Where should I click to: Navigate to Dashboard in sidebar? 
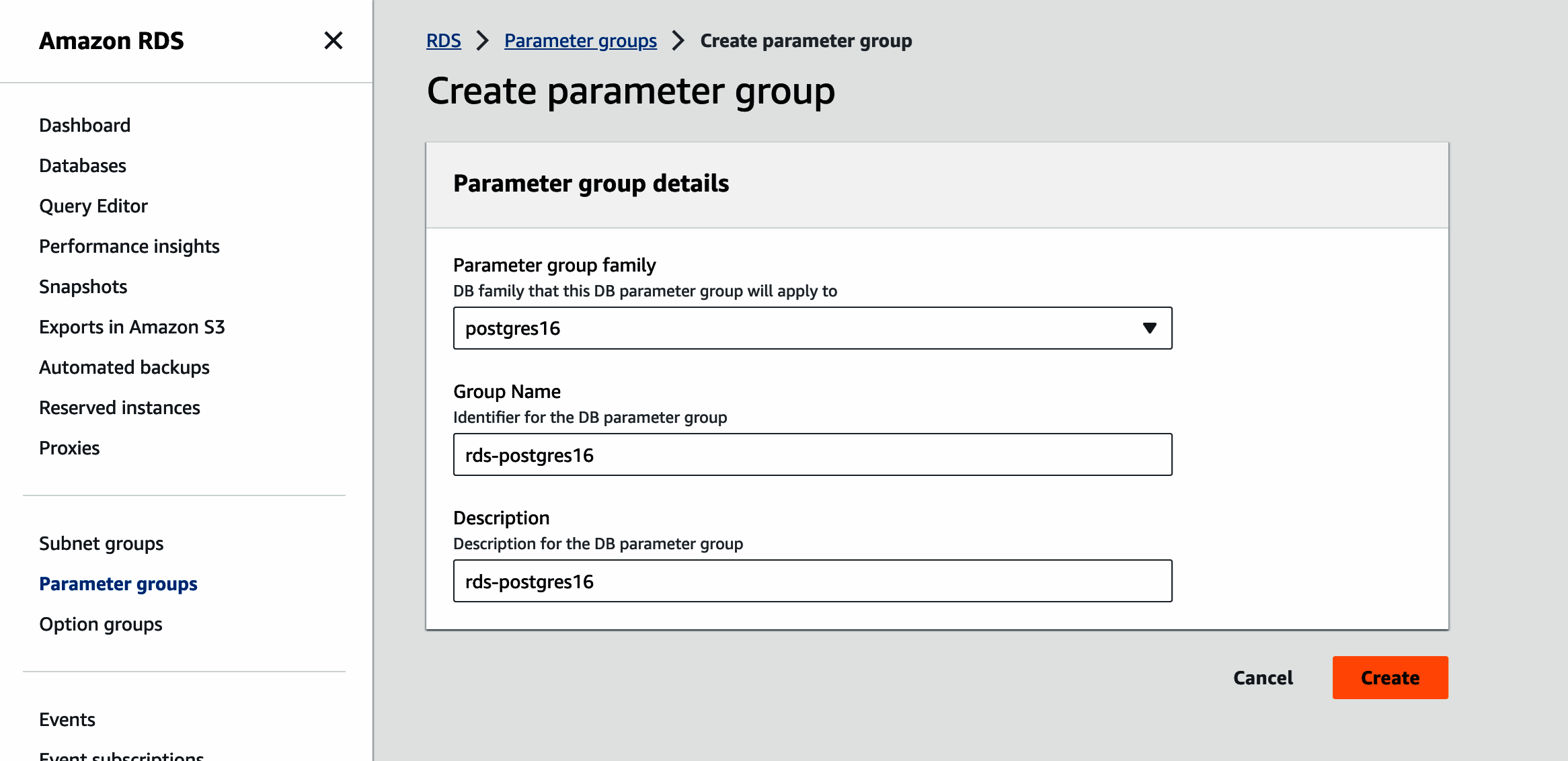click(x=85, y=125)
